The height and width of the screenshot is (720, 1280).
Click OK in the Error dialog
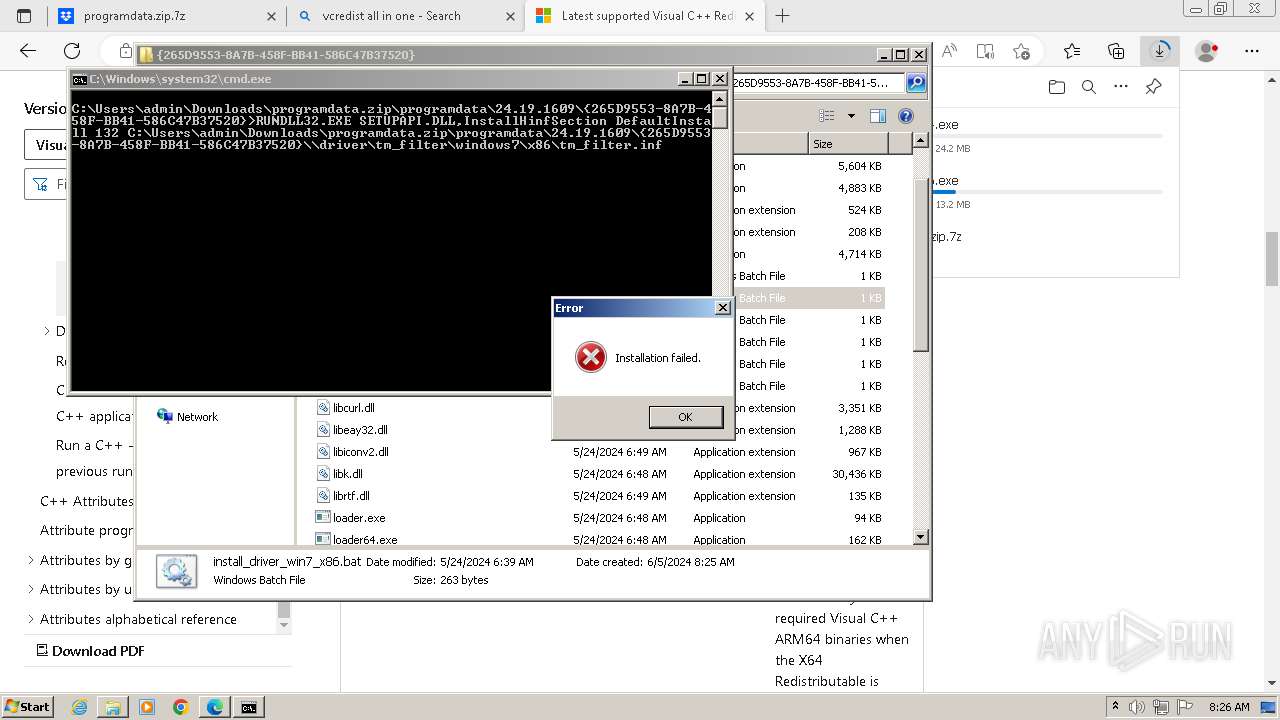pos(685,417)
